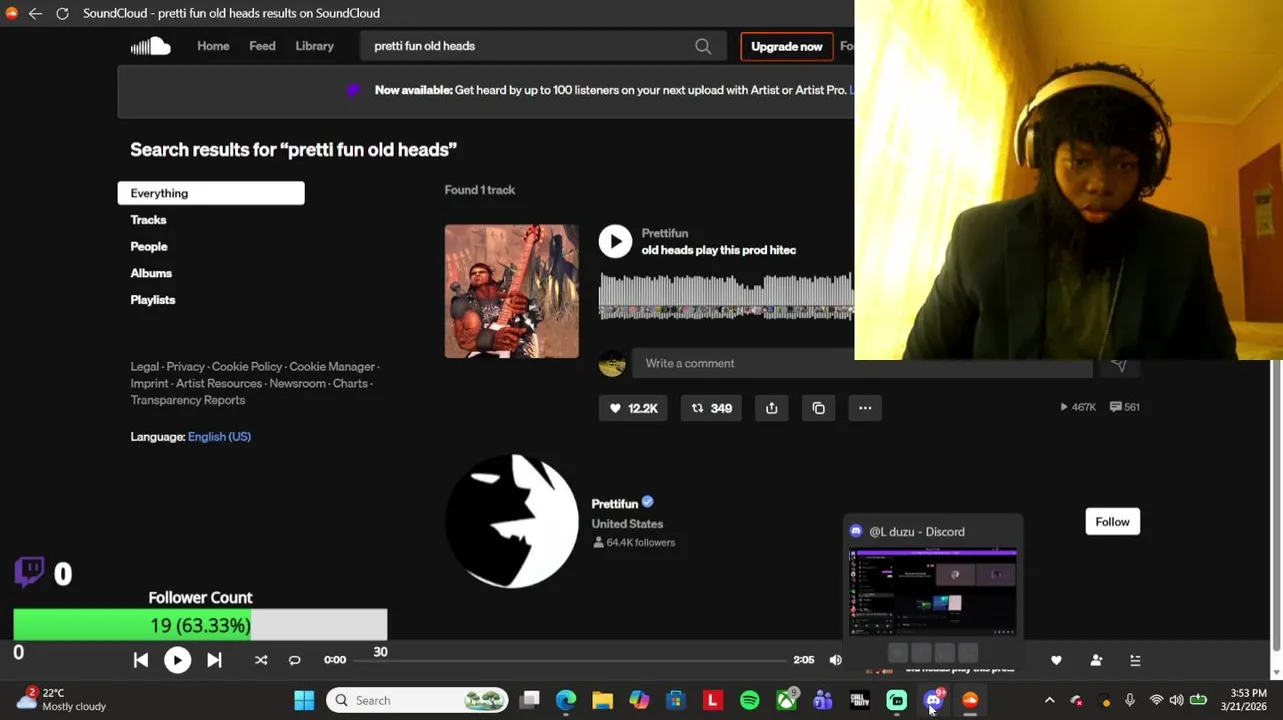Filter results by Albums
The image size is (1283, 720).
[x=151, y=273]
